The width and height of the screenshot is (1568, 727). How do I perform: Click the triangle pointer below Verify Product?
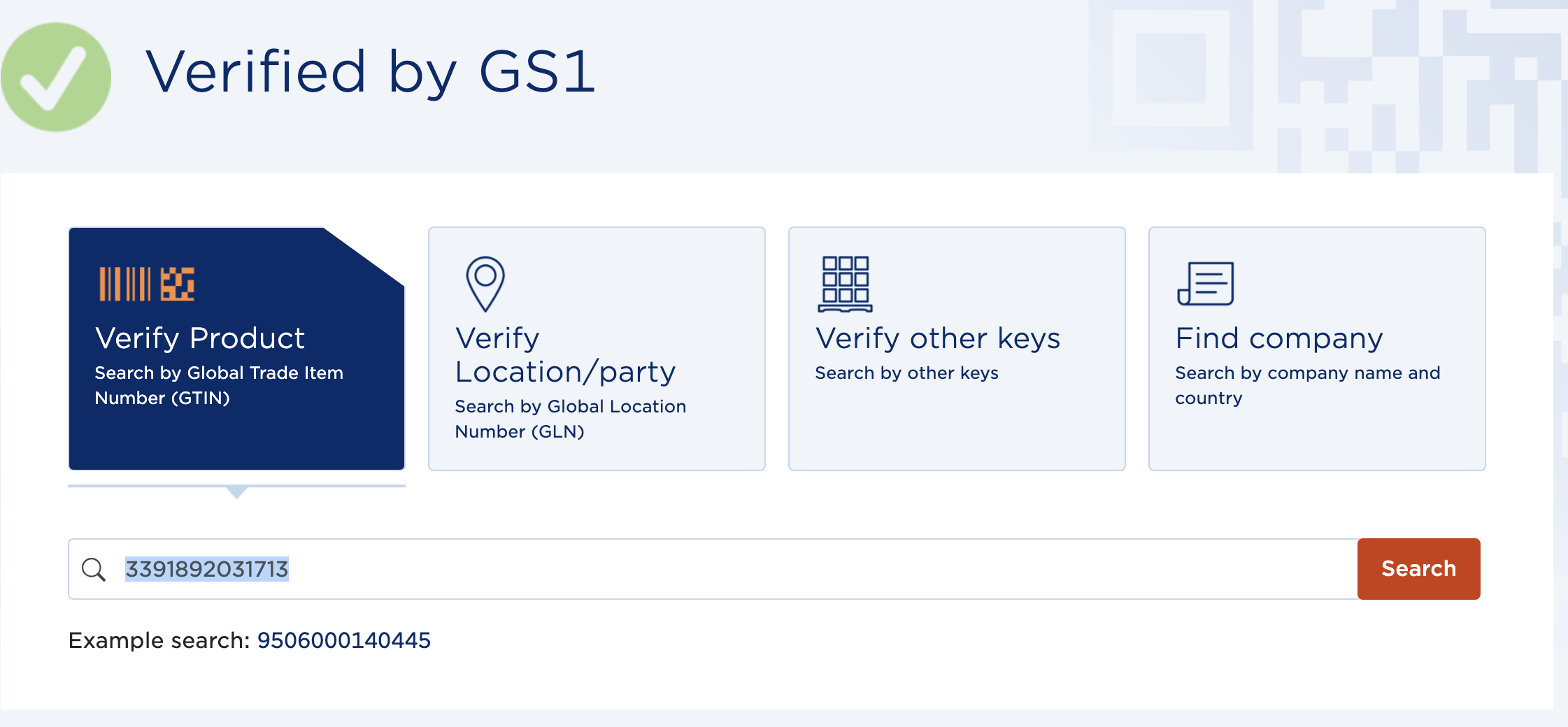(x=237, y=492)
